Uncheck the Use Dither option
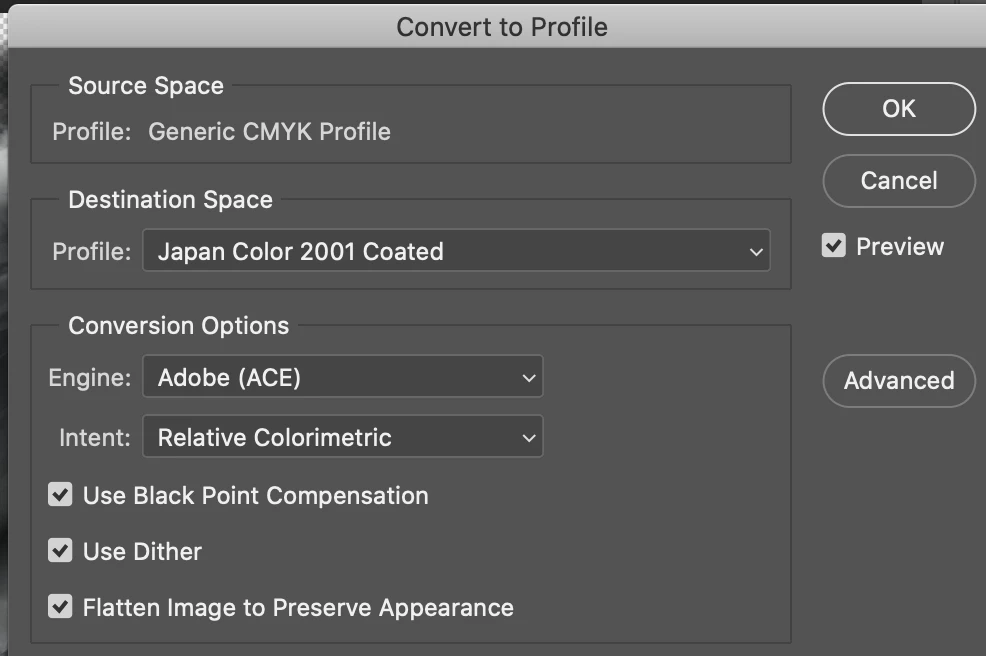Screen dimensions: 986x656 [x=61, y=551]
